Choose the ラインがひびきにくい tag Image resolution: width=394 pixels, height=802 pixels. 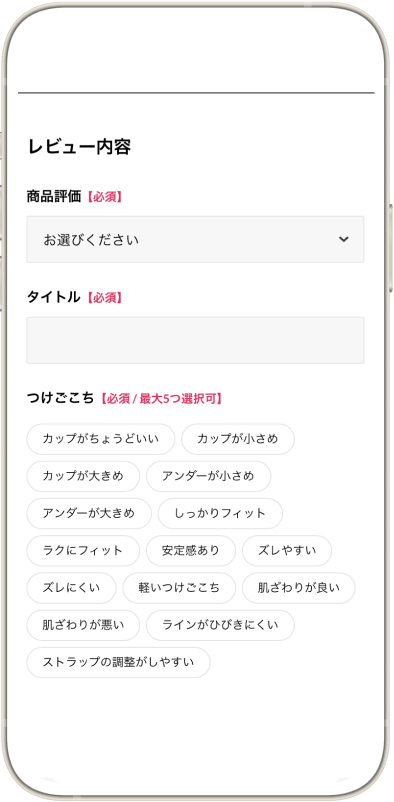click(220, 625)
